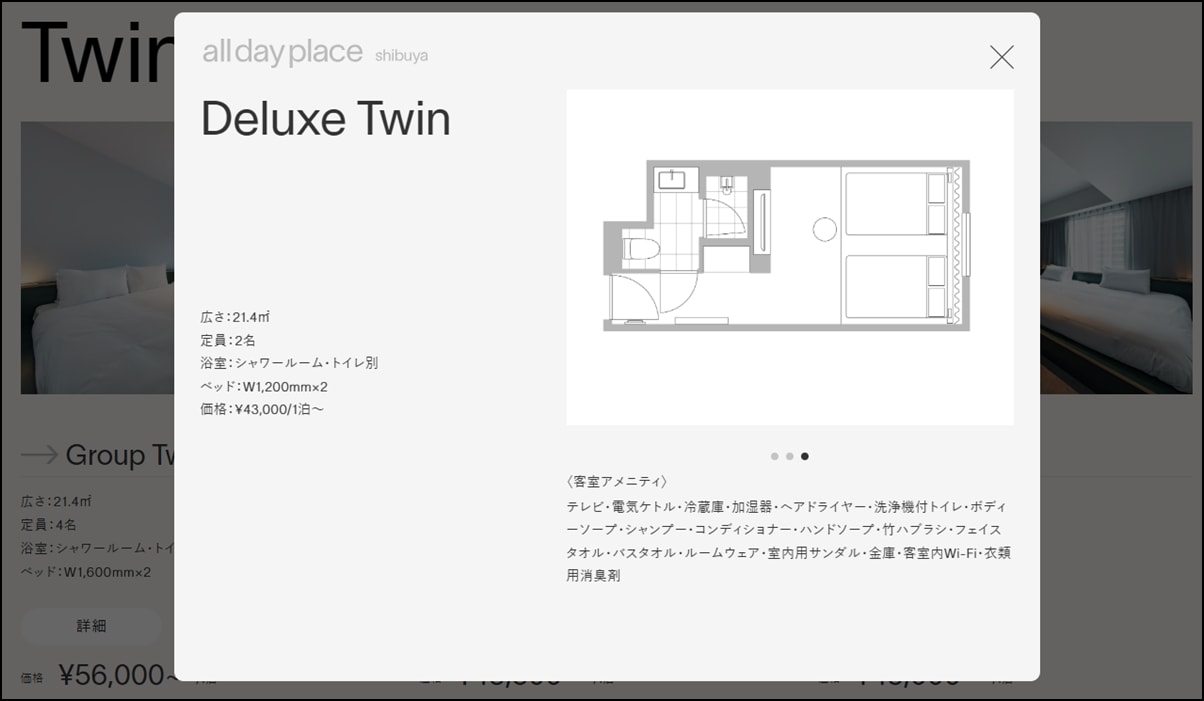
Task: Click the 〈客室アメニティ〉 heading
Action: (617, 481)
